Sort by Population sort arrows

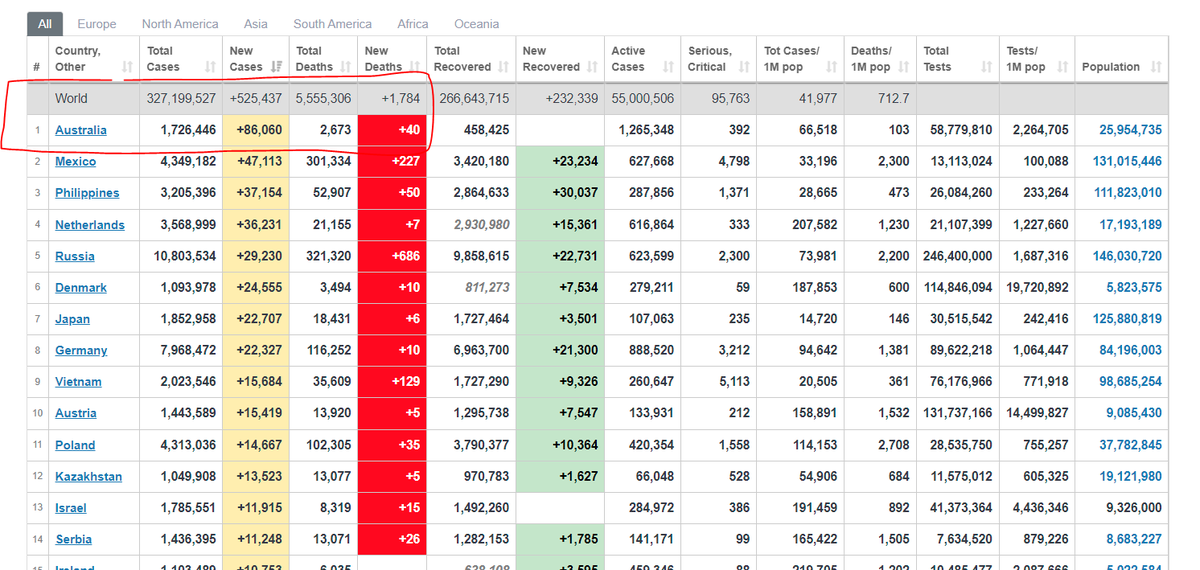1156,67
